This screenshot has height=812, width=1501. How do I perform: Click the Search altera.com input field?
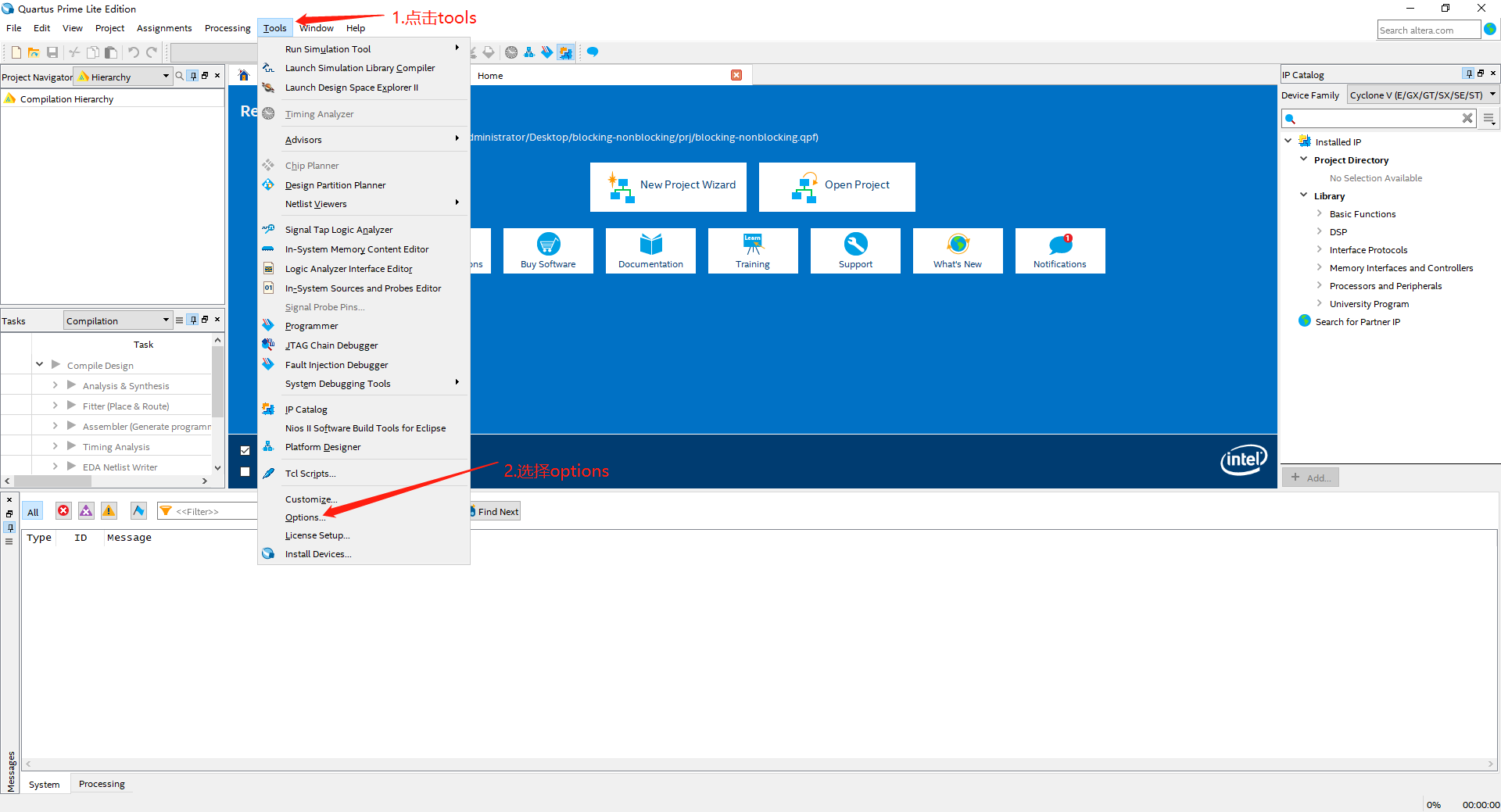[x=1428, y=30]
